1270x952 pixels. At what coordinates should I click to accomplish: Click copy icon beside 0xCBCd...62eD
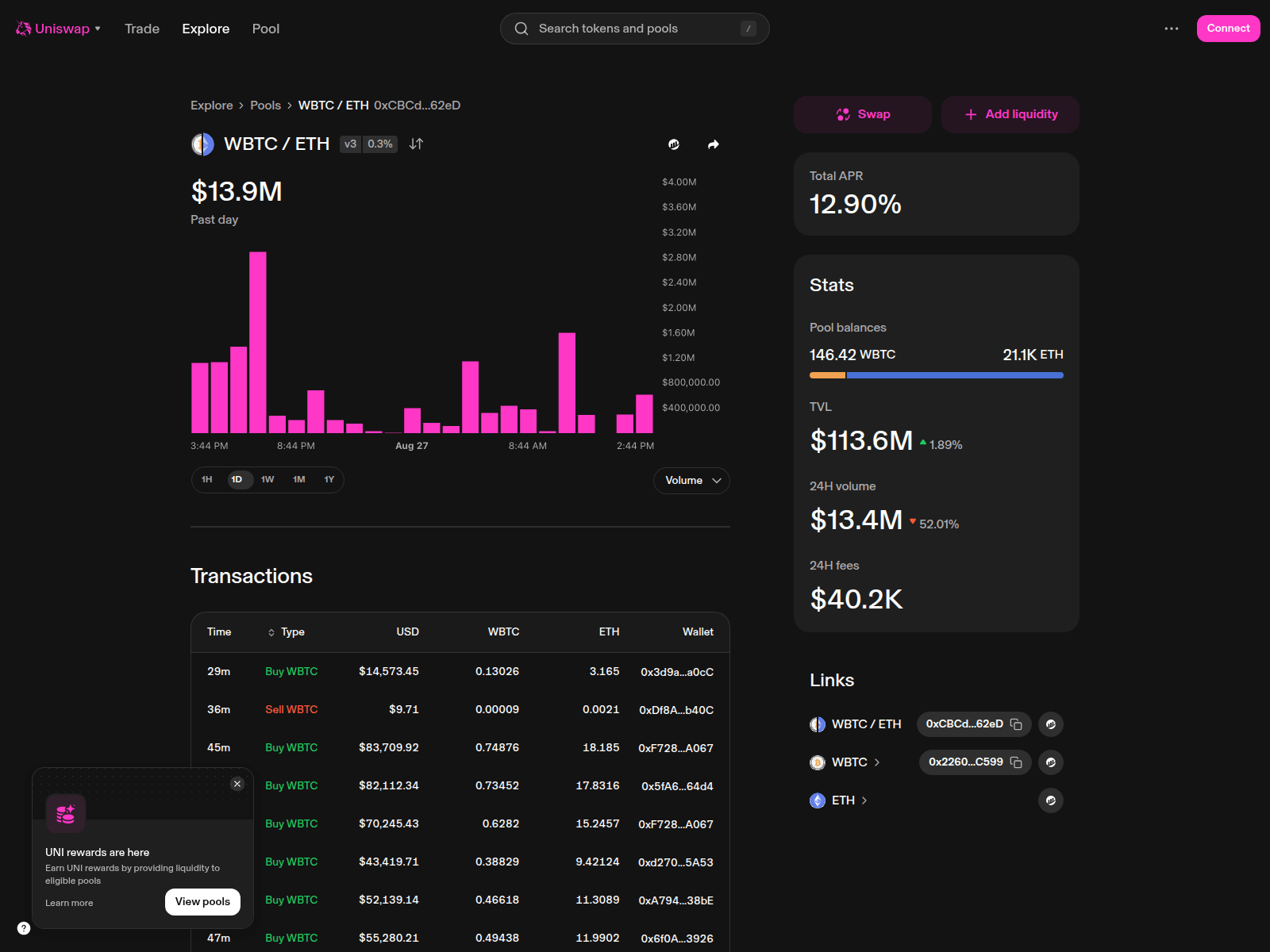pos(1016,724)
